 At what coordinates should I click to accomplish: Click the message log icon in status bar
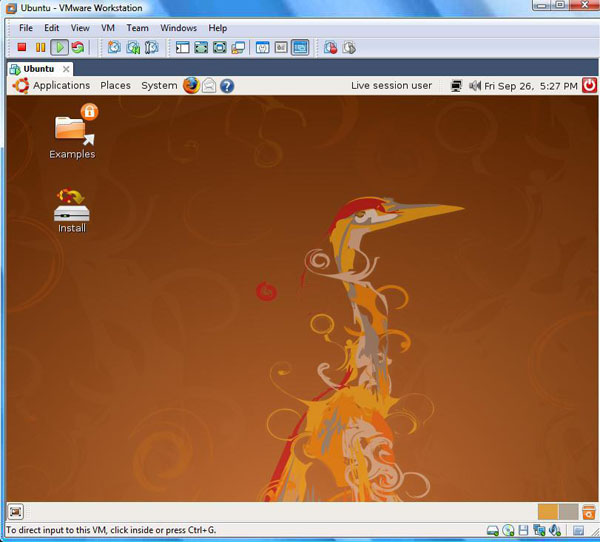578,531
